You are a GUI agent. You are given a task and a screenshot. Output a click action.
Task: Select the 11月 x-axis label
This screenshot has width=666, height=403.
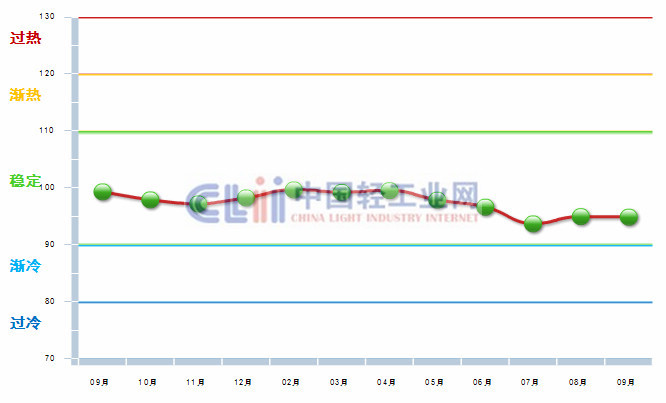pos(196,382)
